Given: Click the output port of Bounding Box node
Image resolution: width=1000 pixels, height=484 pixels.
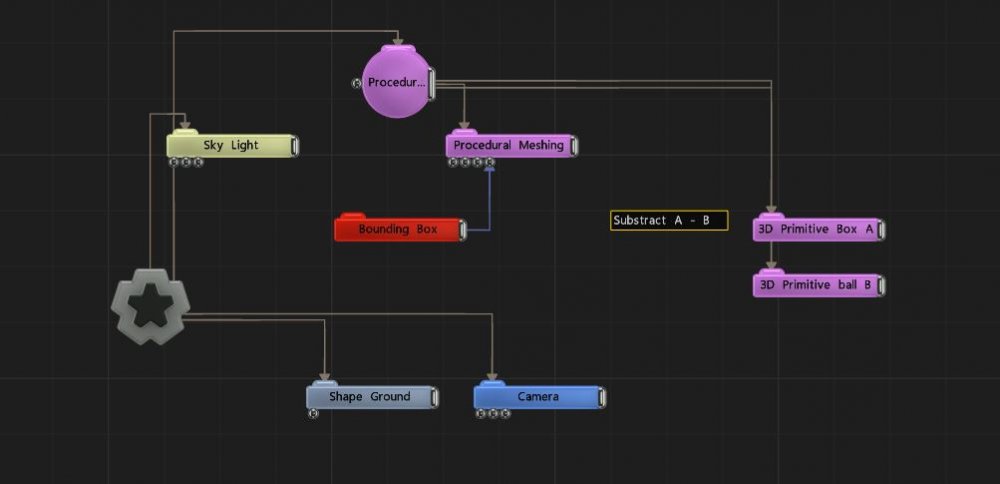Looking at the screenshot, I should pos(464,230).
